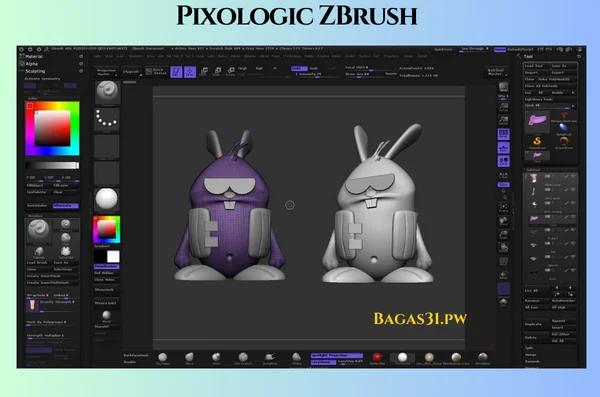Apply the red material sphere
The height and width of the screenshot is (397, 600).
click(x=377, y=359)
